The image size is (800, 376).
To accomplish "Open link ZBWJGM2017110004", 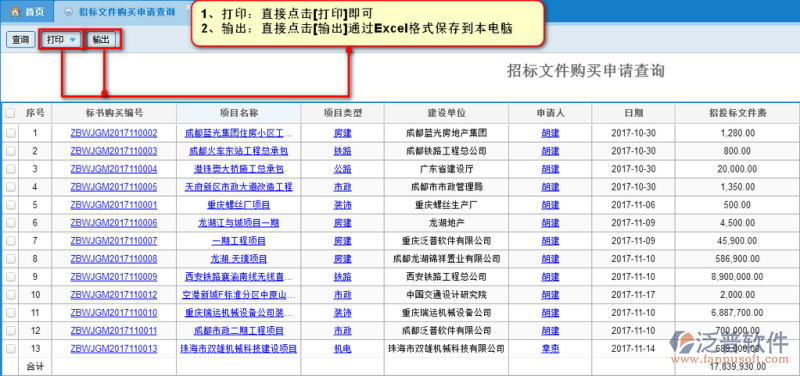I will coord(114,169).
